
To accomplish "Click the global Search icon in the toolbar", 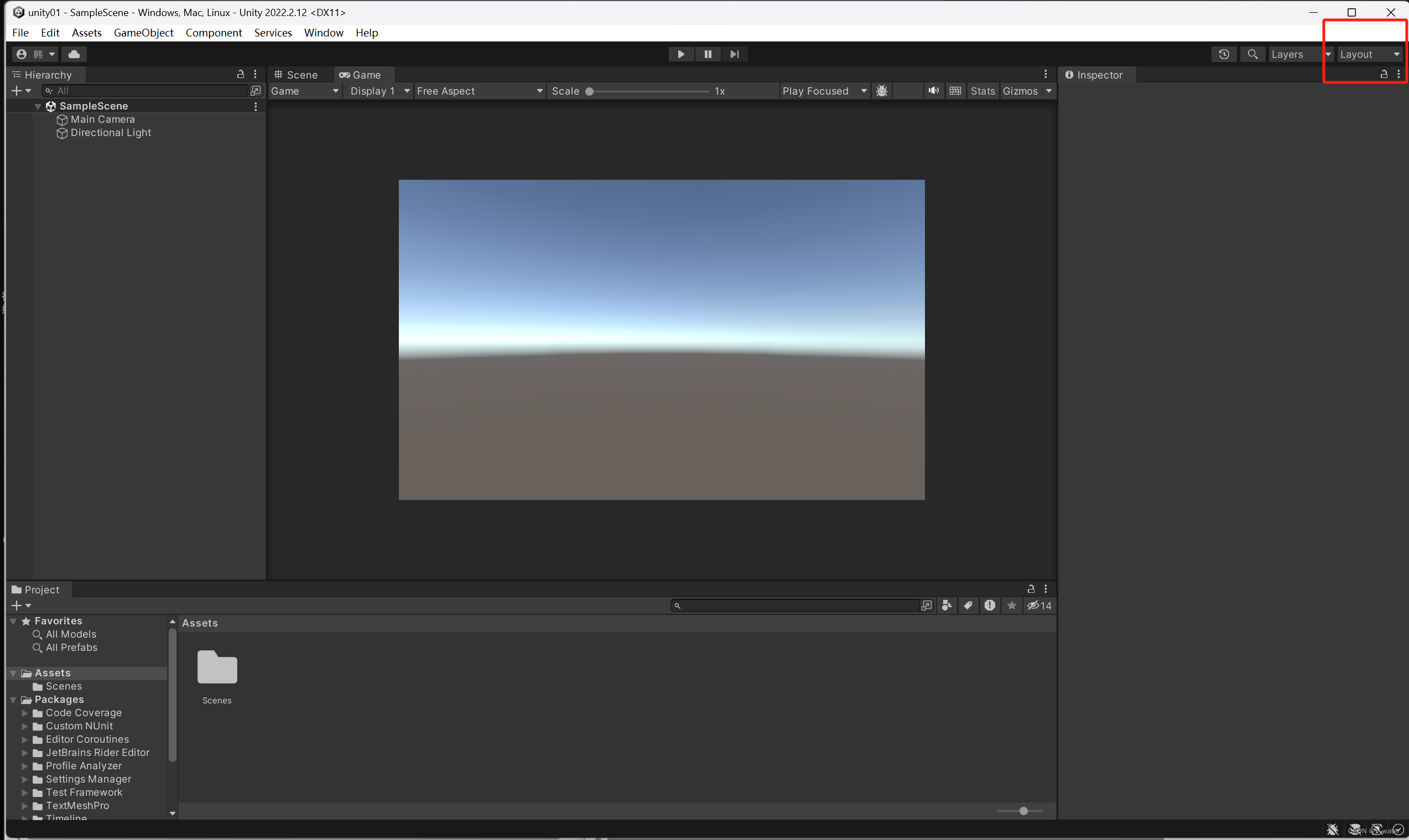I will [1253, 54].
